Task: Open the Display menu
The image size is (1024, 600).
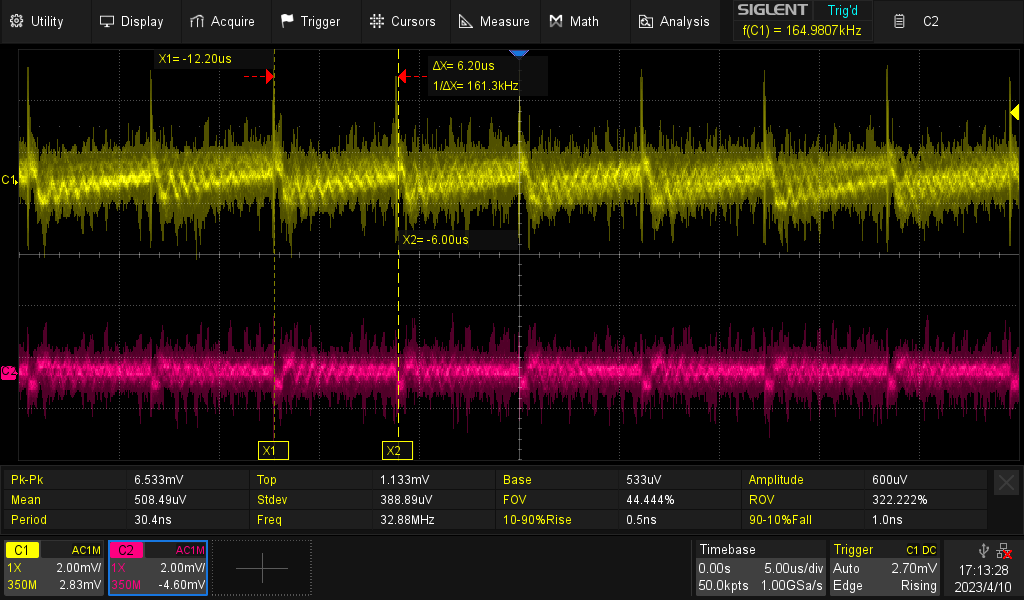Action: pos(131,22)
